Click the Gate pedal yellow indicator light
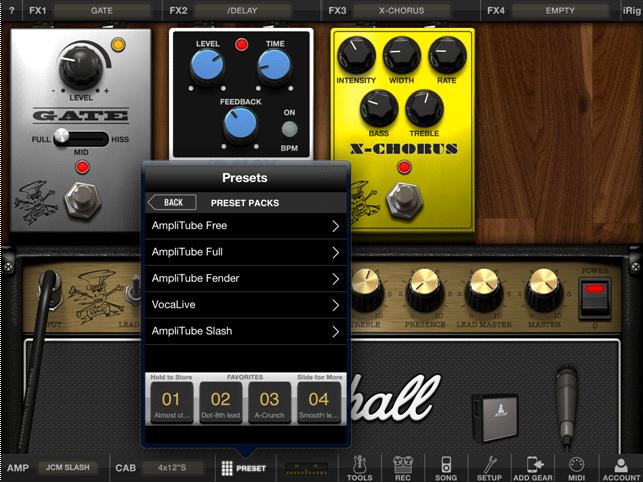Viewport: 643px width, 483px height. pos(118,44)
